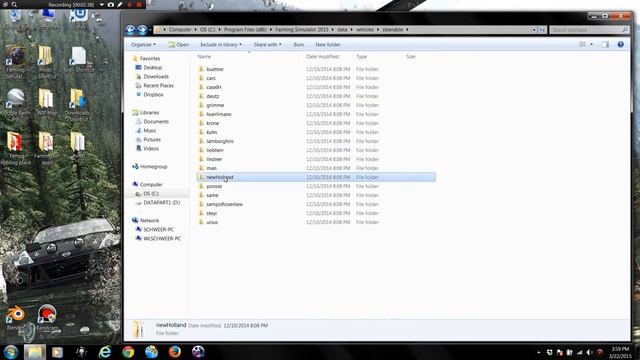Click the change view icon
Image resolution: width=640 pixels, height=360 pixels.
click(x=583, y=44)
